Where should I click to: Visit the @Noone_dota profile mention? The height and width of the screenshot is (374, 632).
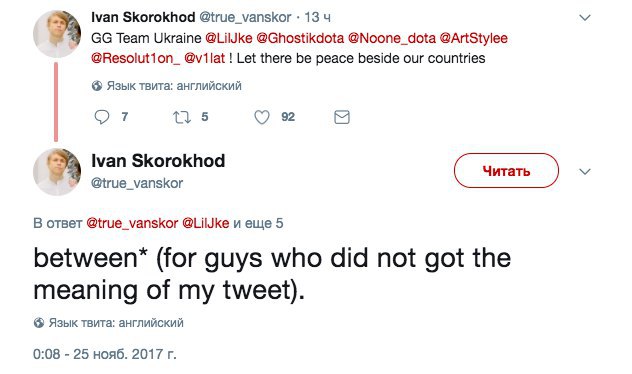click(x=391, y=38)
